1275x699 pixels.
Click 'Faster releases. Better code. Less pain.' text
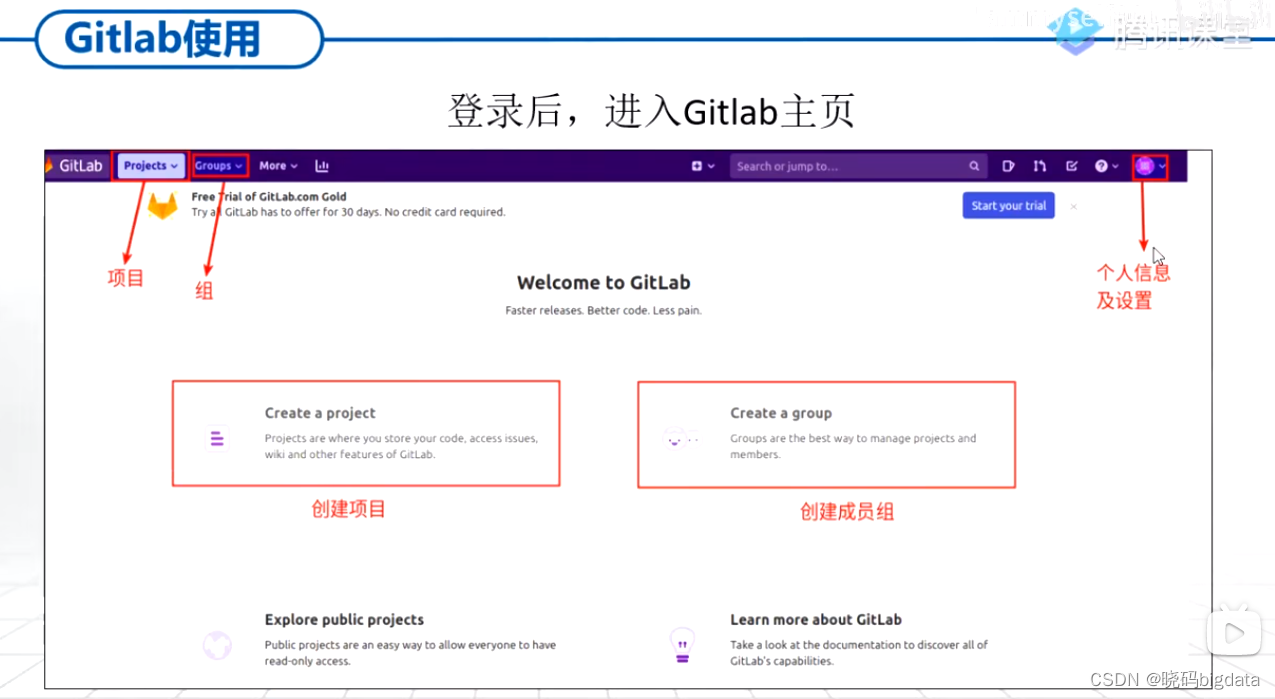(603, 311)
